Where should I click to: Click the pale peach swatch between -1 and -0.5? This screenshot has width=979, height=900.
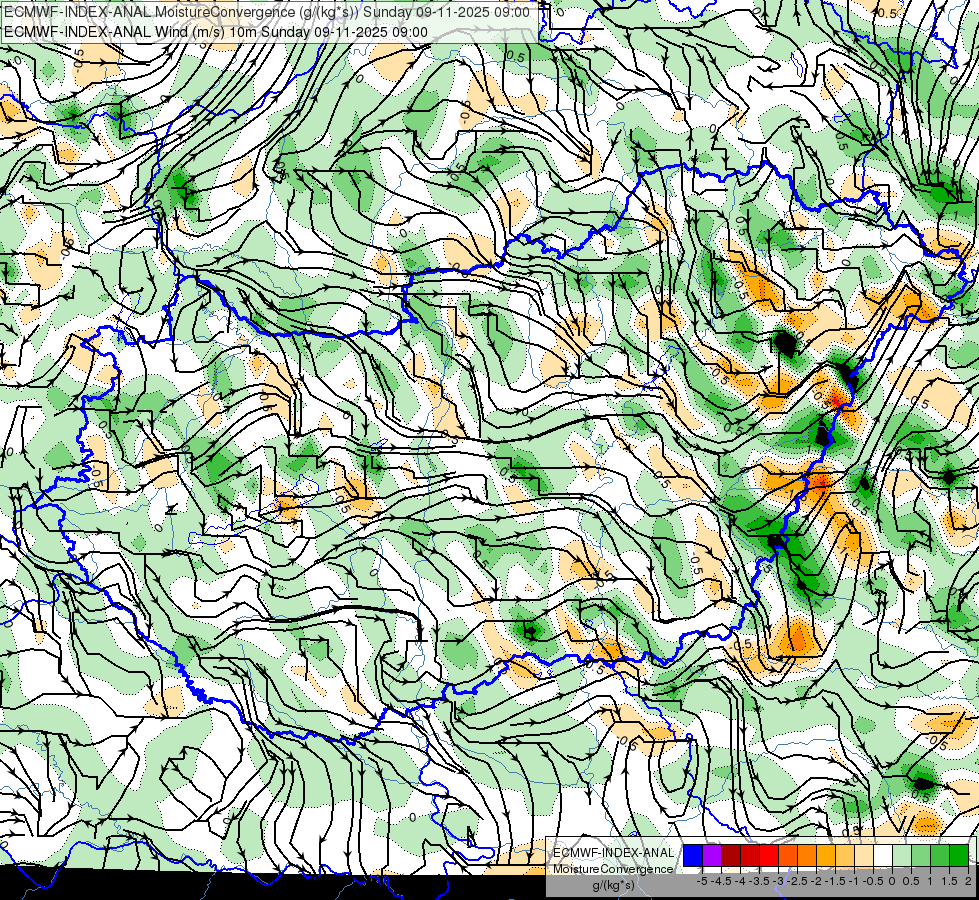[x=864, y=855]
